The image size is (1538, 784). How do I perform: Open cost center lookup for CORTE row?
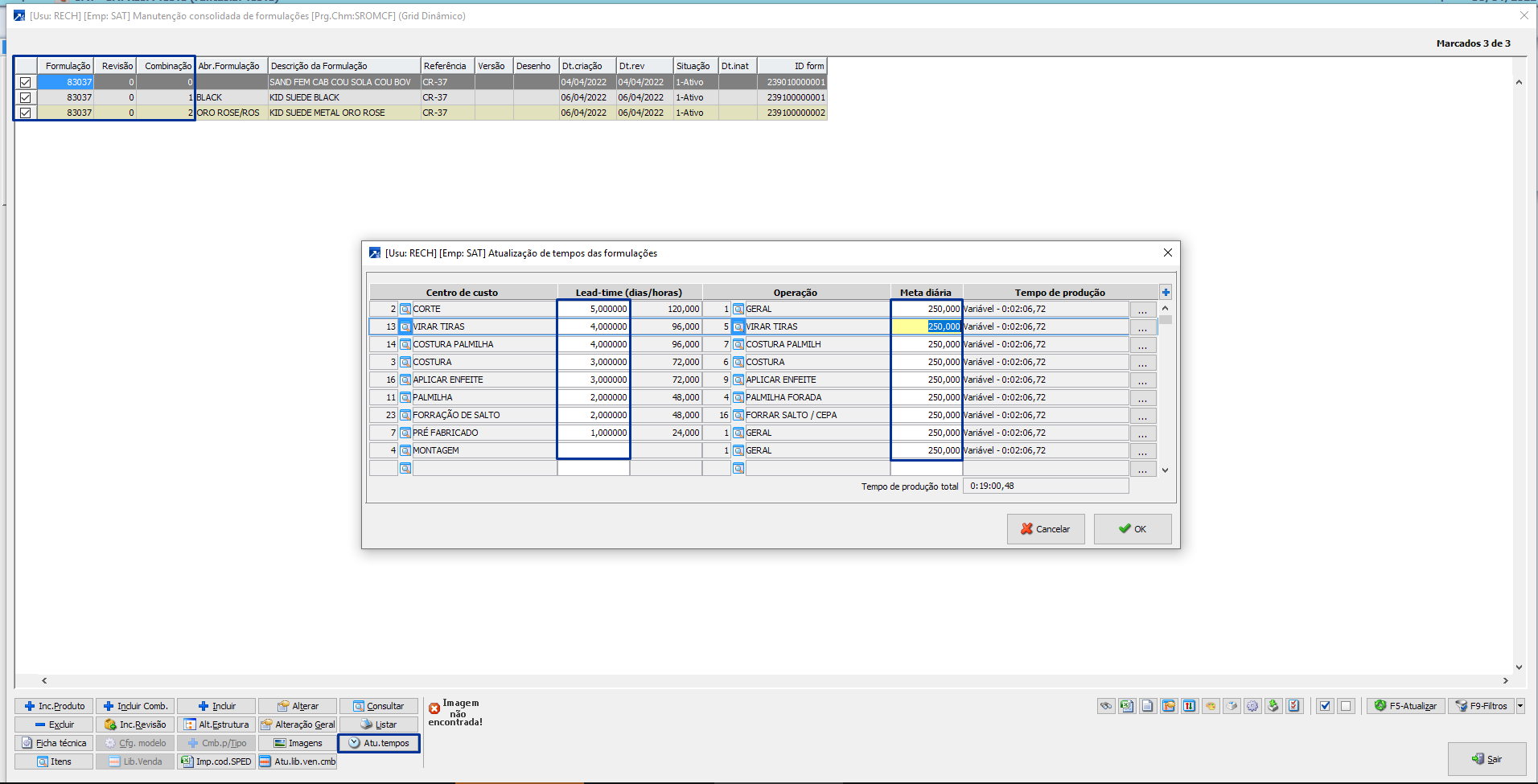405,309
